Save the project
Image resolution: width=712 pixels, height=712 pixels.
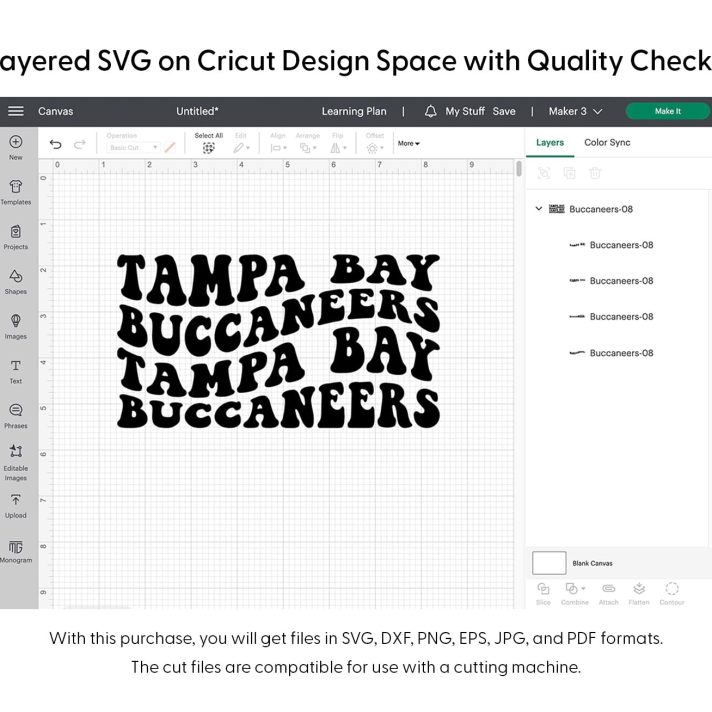[504, 111]
